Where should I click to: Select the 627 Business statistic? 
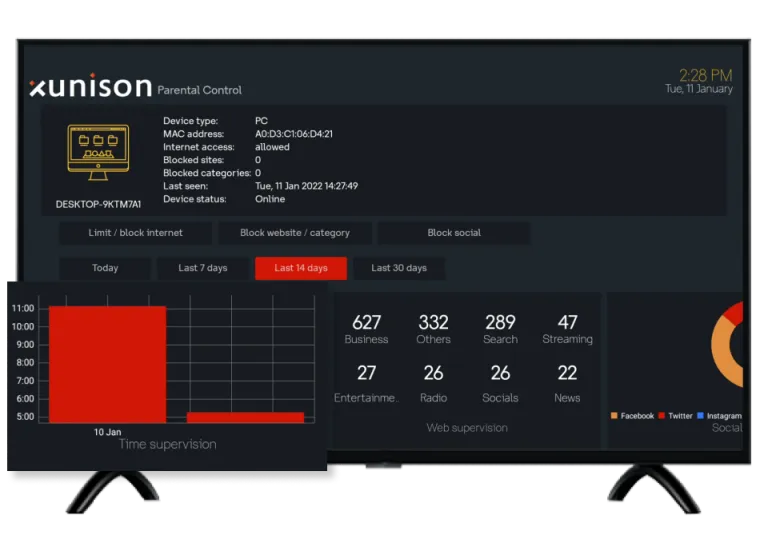(366, 329)
